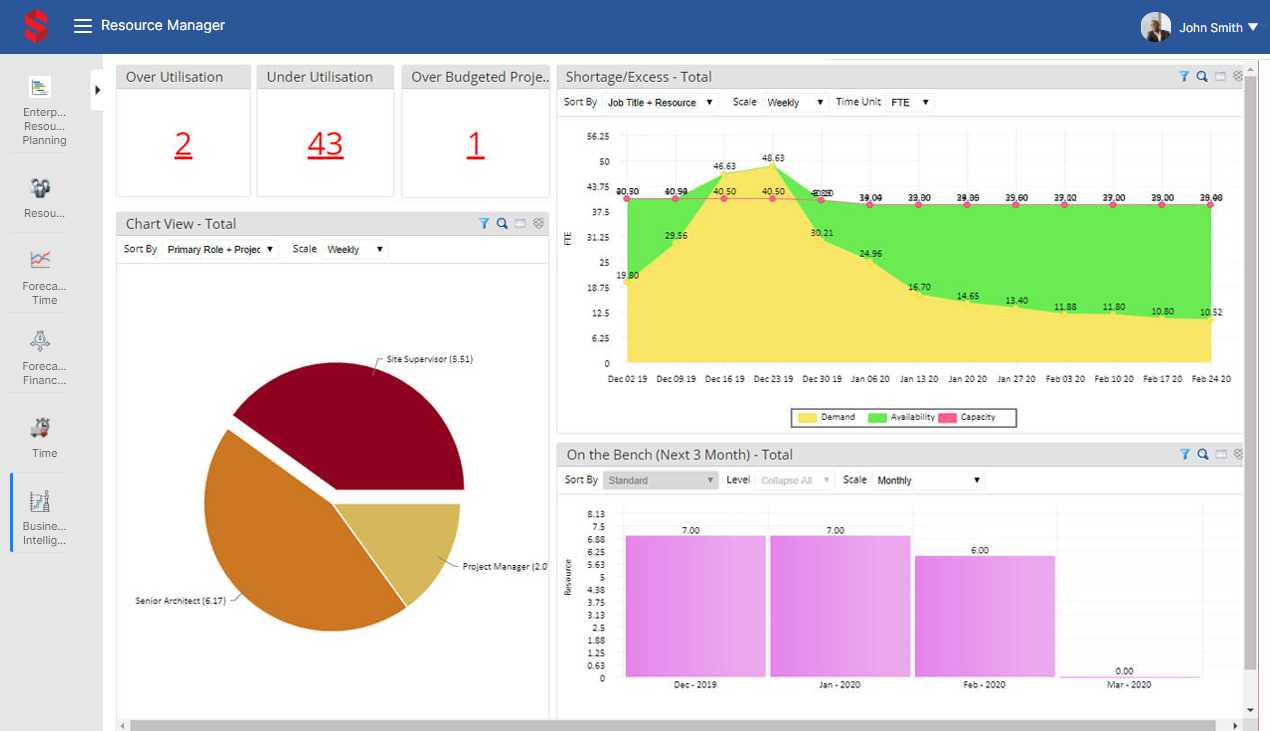The image size is (1270, 731).
Task: Open the hamburger menu beside Resource Manager
Action: [x=83, y=26]
